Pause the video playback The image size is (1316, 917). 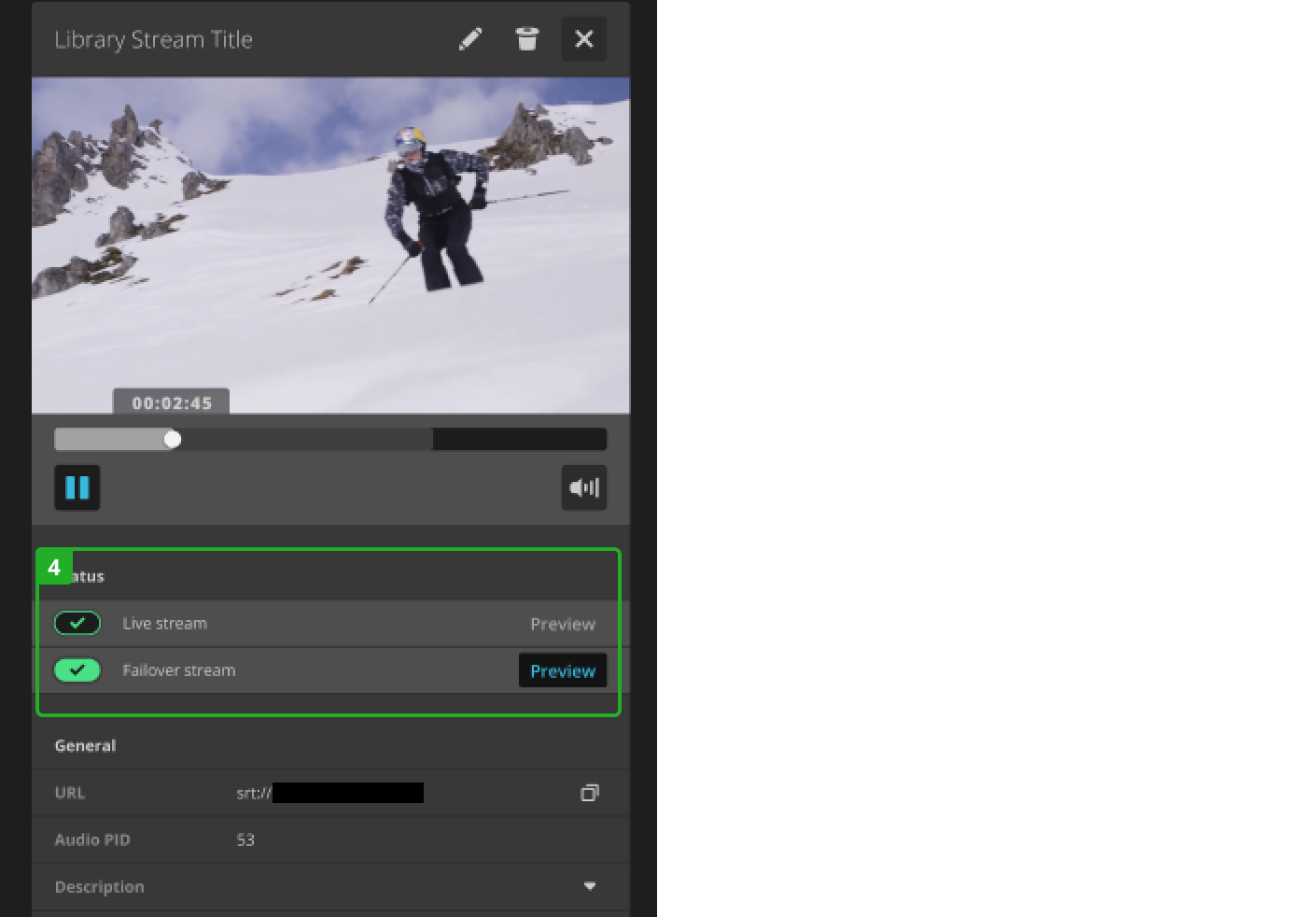(x=77, y=487)
